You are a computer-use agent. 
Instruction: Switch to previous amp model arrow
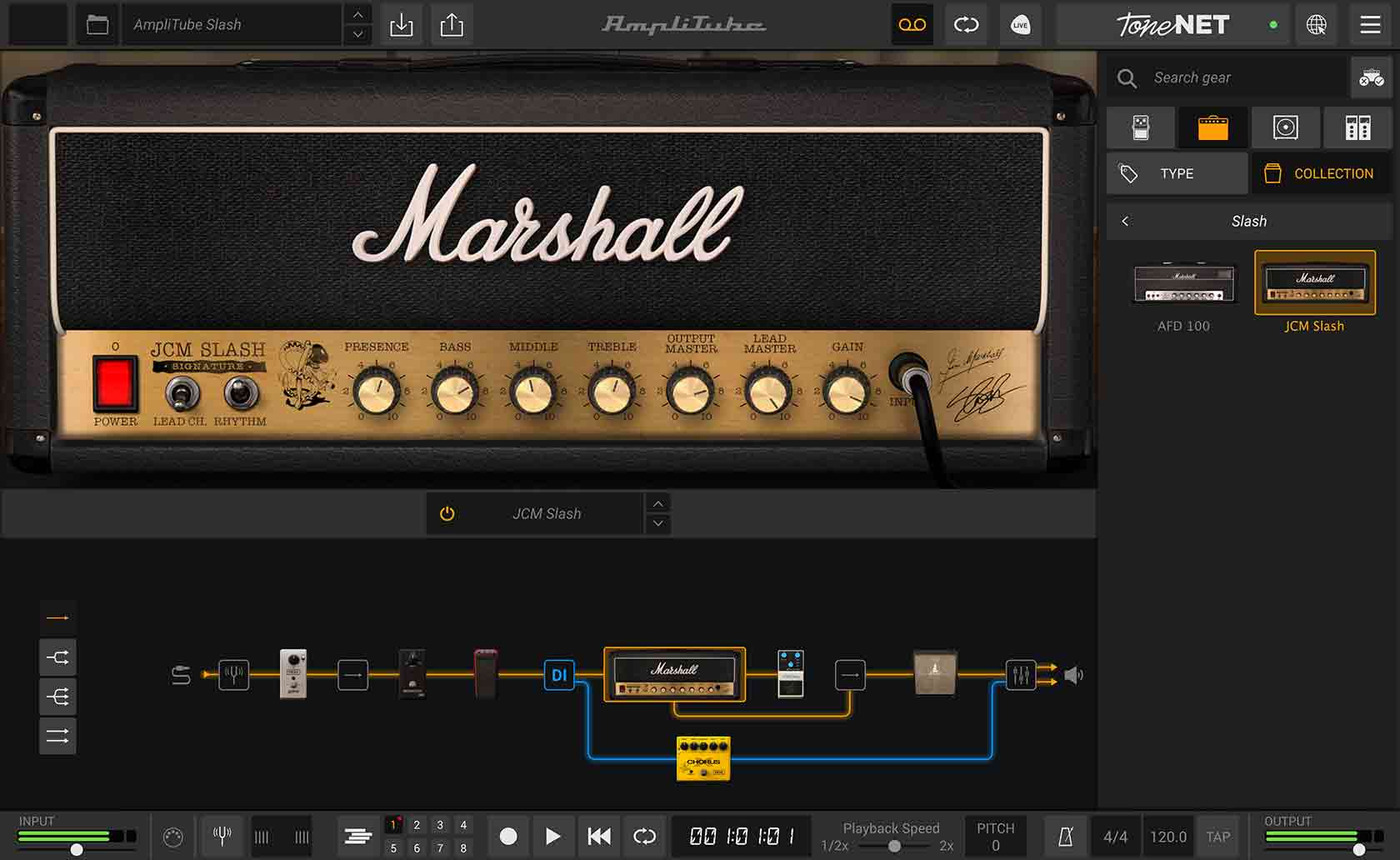(x=658, y=503)
